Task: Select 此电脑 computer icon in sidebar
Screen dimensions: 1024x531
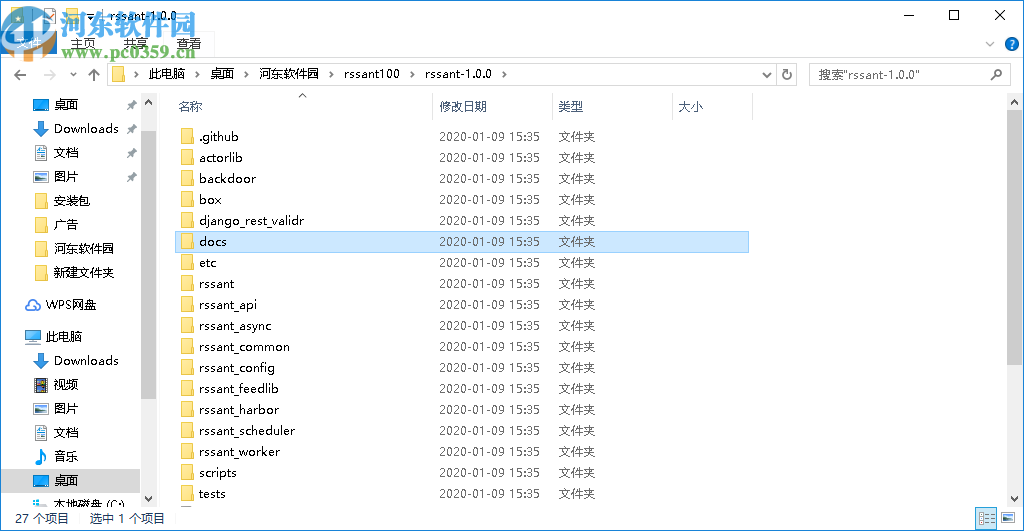Action: click(33, 337)
